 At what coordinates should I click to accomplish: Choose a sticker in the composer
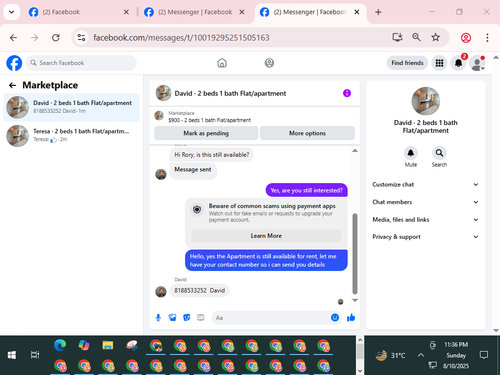coord(187,318)
